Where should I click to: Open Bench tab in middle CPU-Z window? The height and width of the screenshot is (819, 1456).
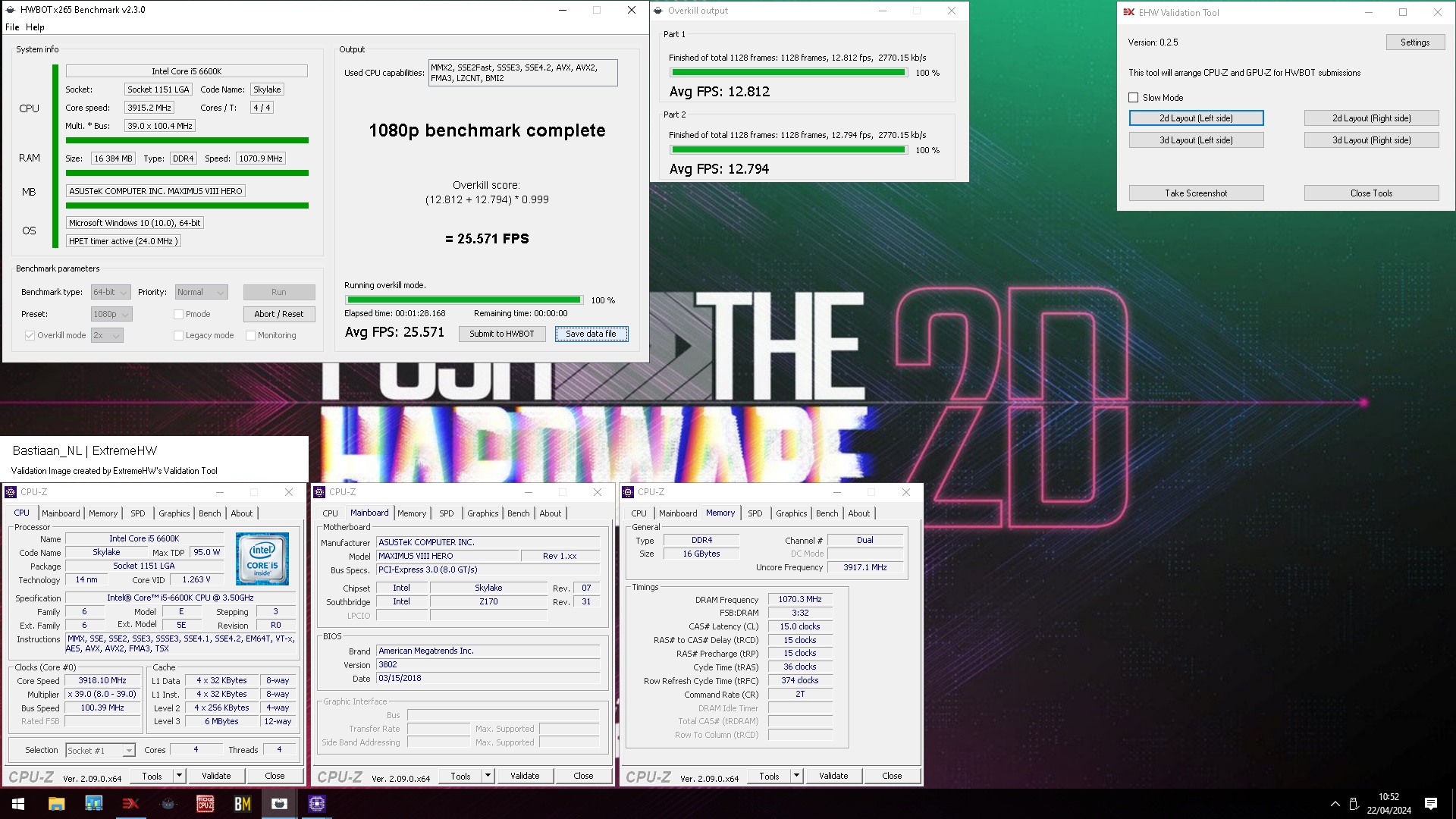point(519,513)
